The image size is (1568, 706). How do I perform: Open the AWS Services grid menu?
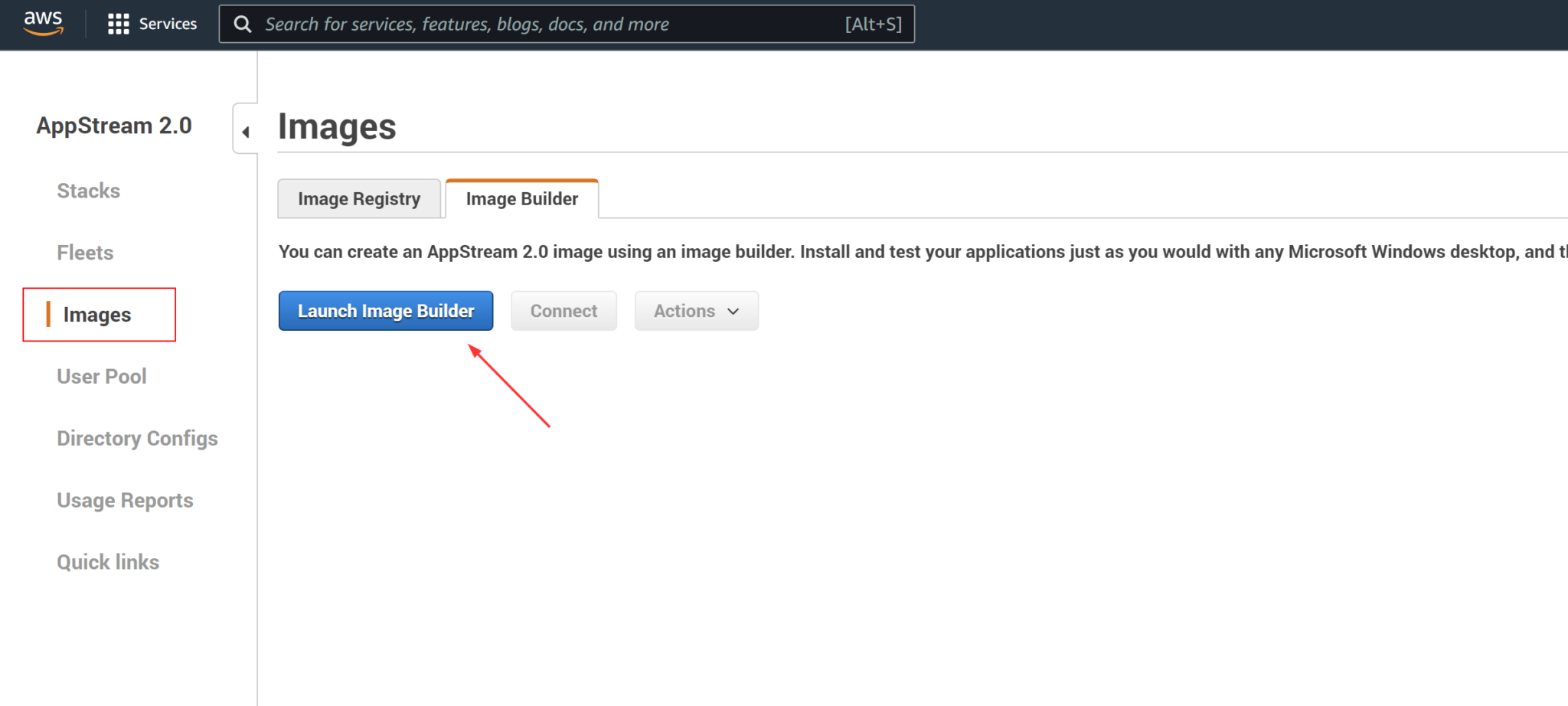pos(119,23)
